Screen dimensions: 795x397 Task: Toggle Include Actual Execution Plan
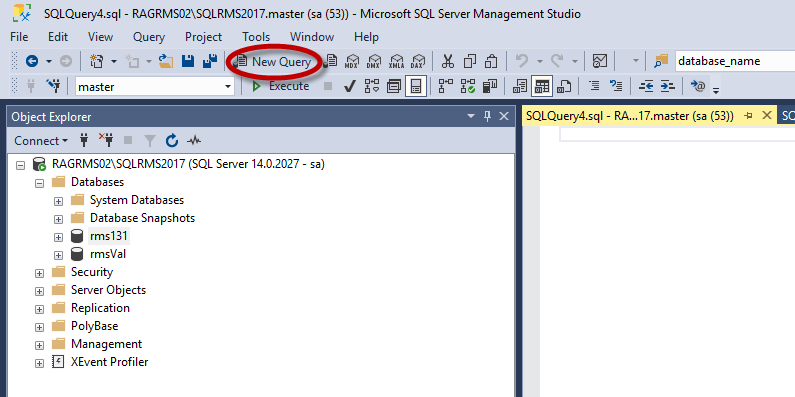(446, 87)
